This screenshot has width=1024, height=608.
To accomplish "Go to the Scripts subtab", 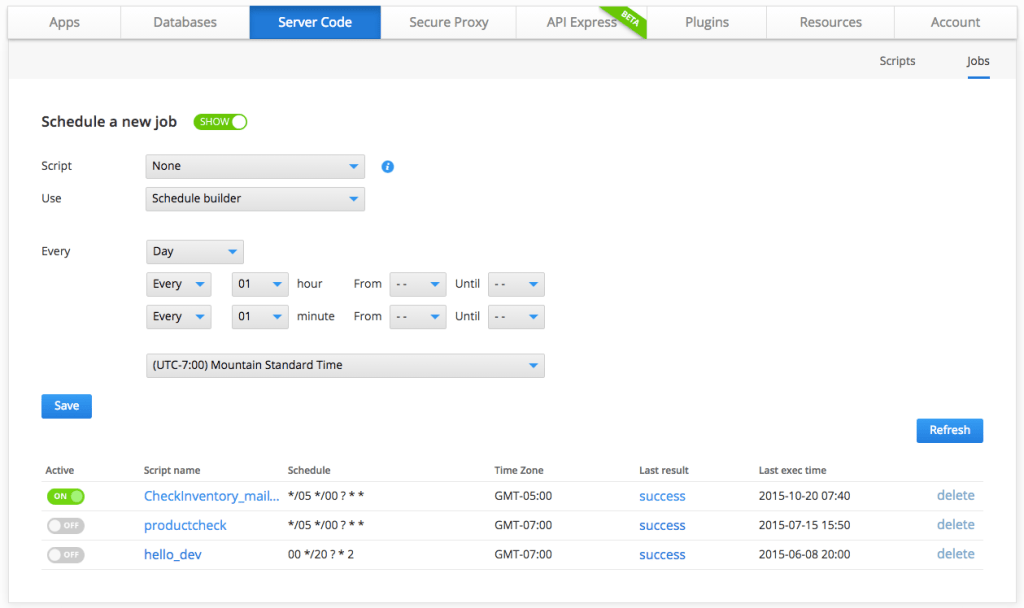I will click(897, 61).
